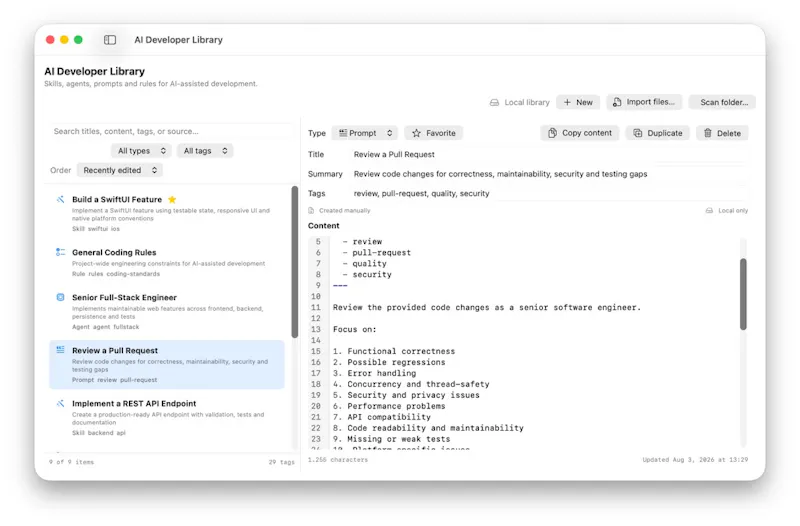The height and width of the screenshot is (526, 800).
Task: Click prompt icon beside Review a Pull Request
Action: pyautogui.click(x=60, y=350)
